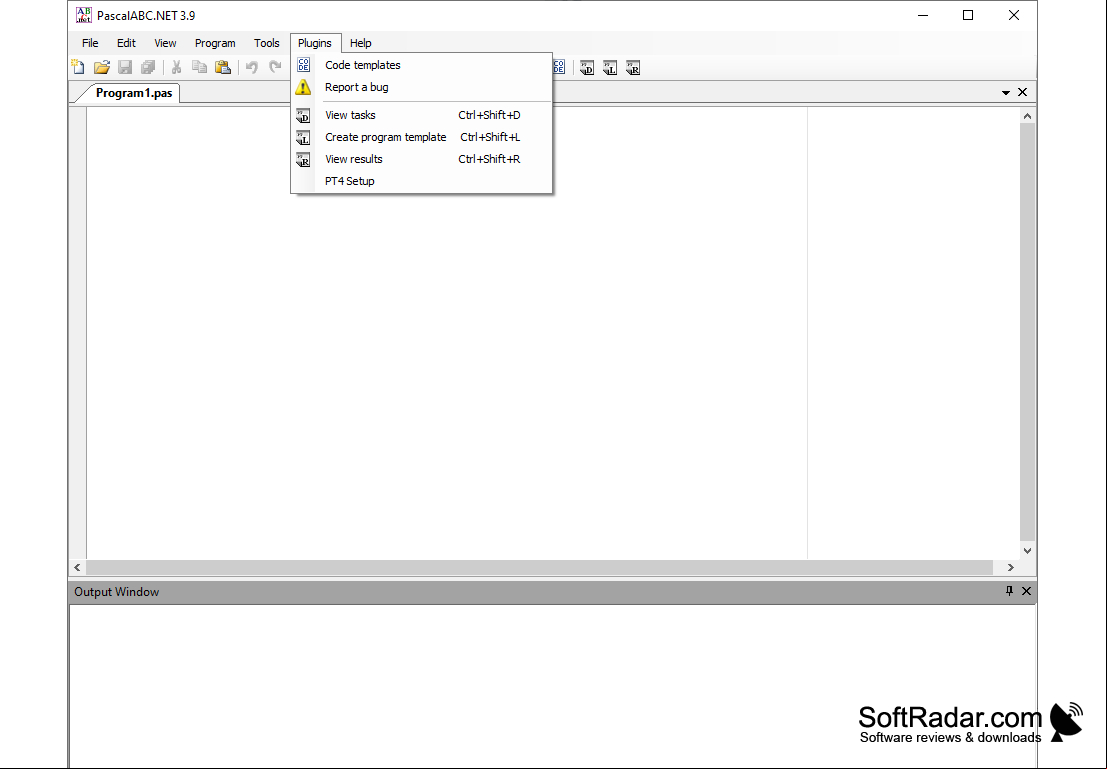This screenshot has width=1107, height=769.
Task: Click the editor vertical scrollbar thumb
Action: coord(1027,333)
